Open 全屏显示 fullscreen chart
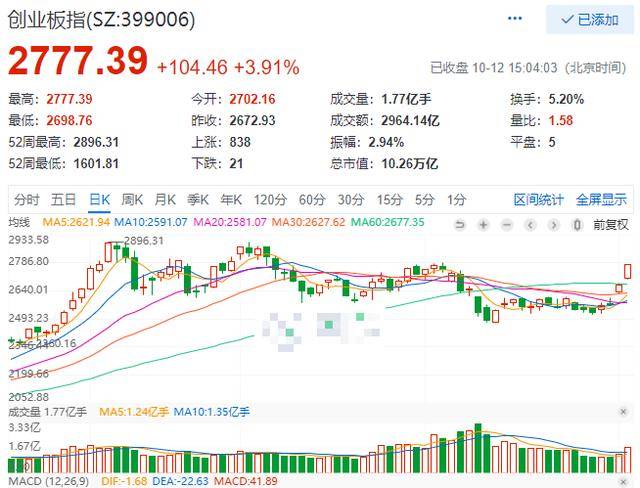Image resolution: width=640 pixels, height=488 pixels. 601,199
